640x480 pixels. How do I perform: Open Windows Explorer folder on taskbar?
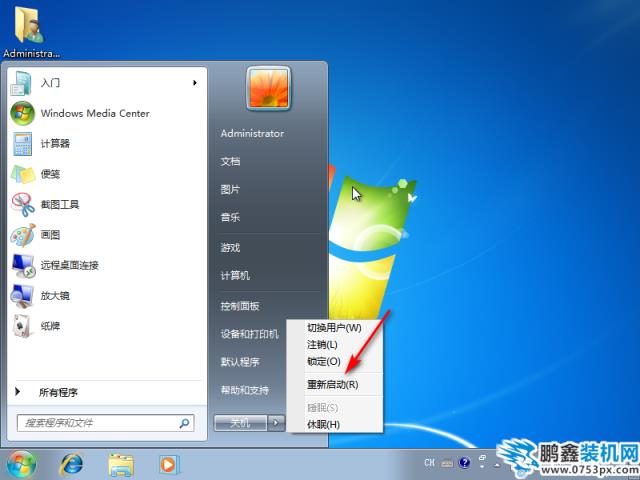tap(121, 465)
